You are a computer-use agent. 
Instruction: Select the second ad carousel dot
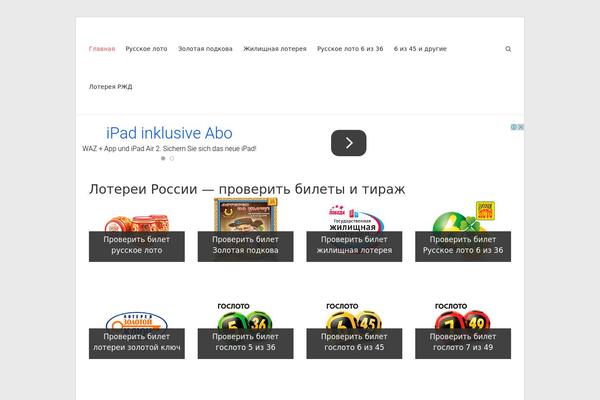[x=172, y=158]
